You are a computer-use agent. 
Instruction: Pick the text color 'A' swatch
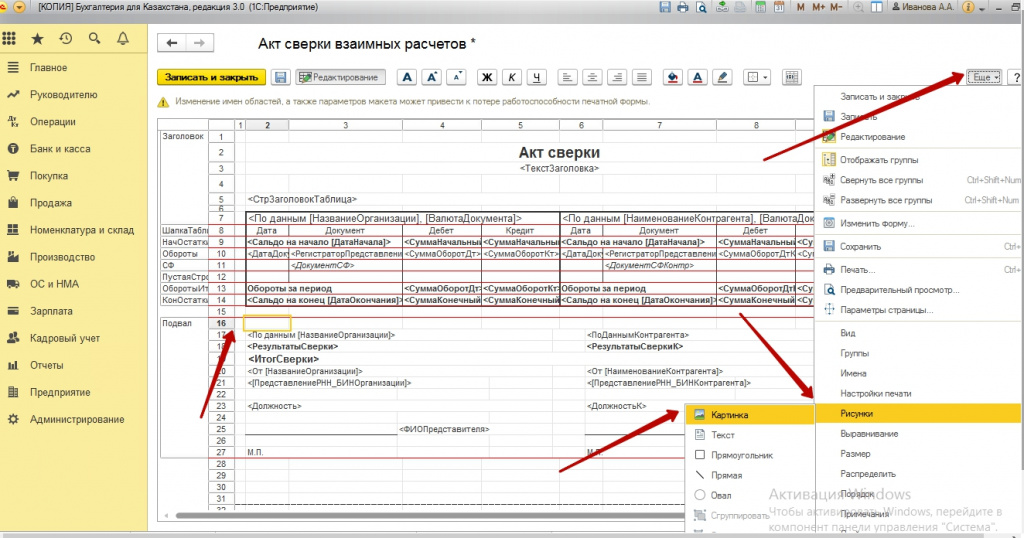[697, 77]
